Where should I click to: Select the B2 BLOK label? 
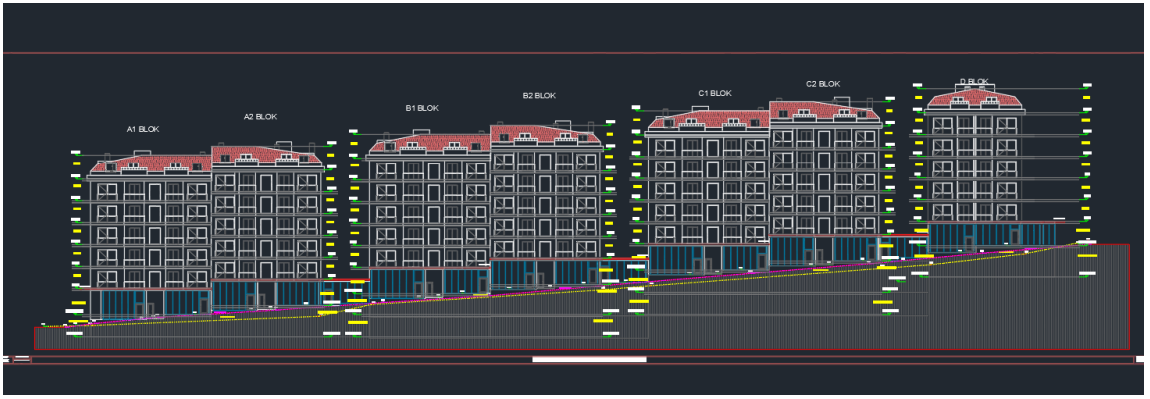(539, 95)
